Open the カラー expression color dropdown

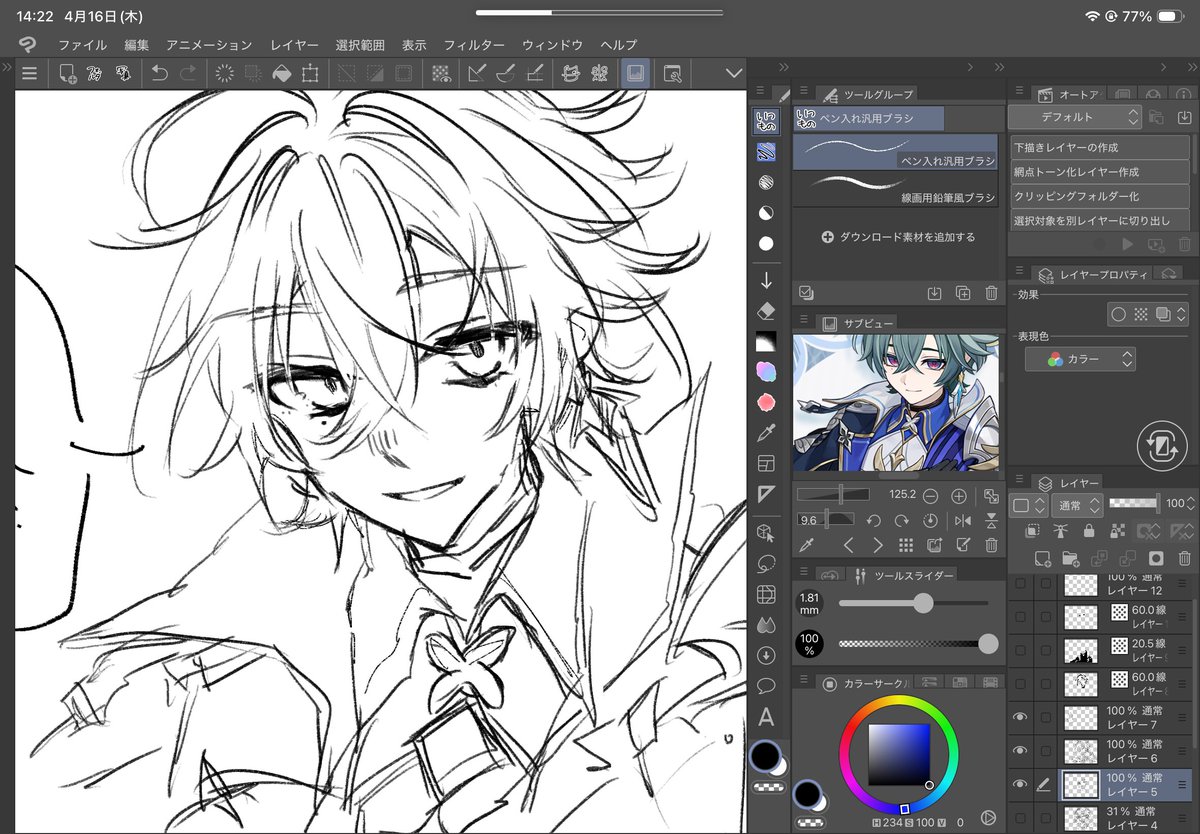1080,360
